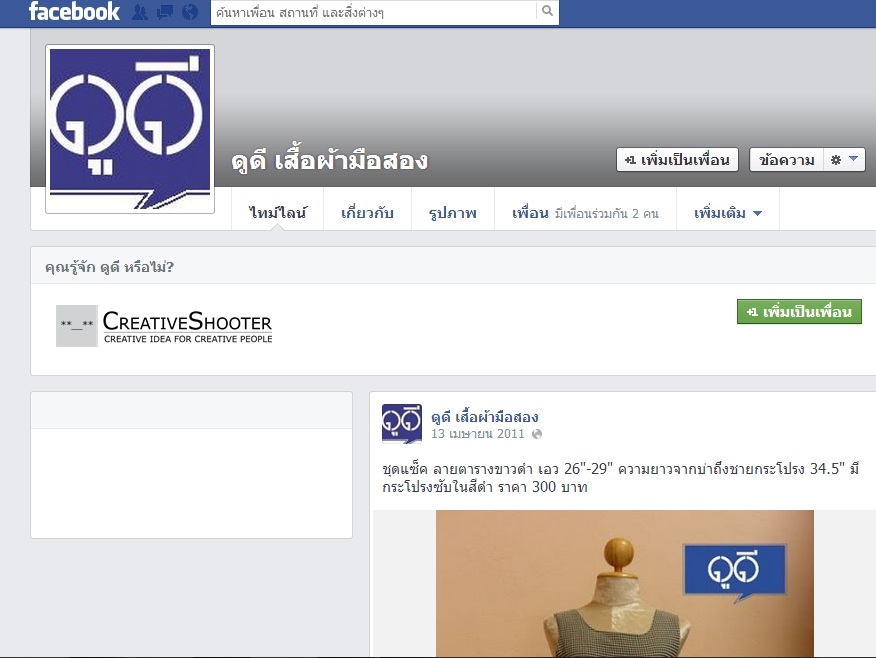
Task: Focus the top search field
Action: [373, 12]
